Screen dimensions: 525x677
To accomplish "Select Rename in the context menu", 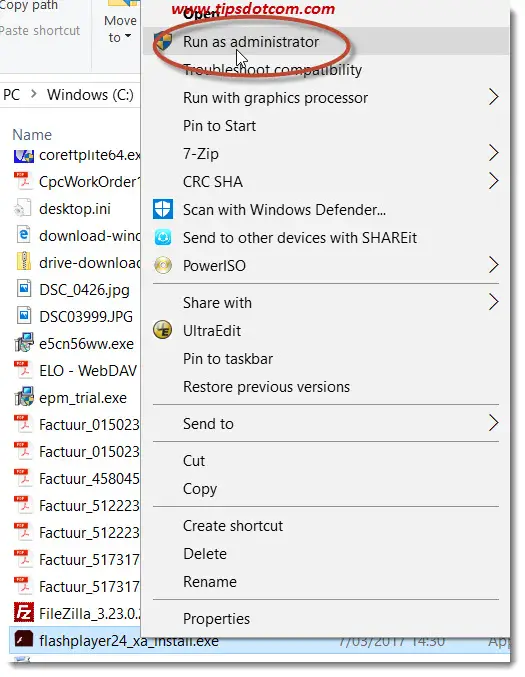I will click(210, 582).
